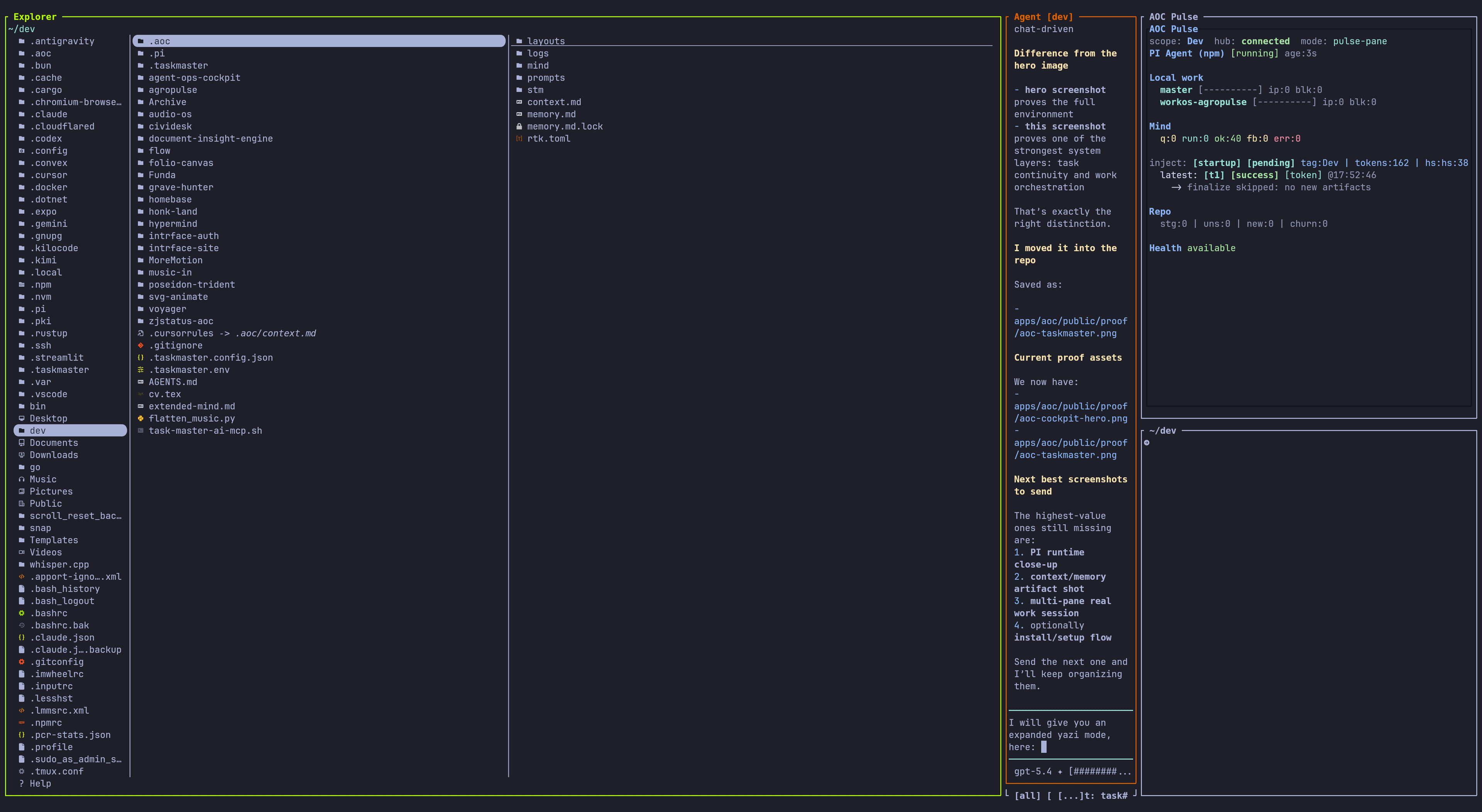Click the git icon next to .gitignore
Screen dimensions: 1482x812
141,345
